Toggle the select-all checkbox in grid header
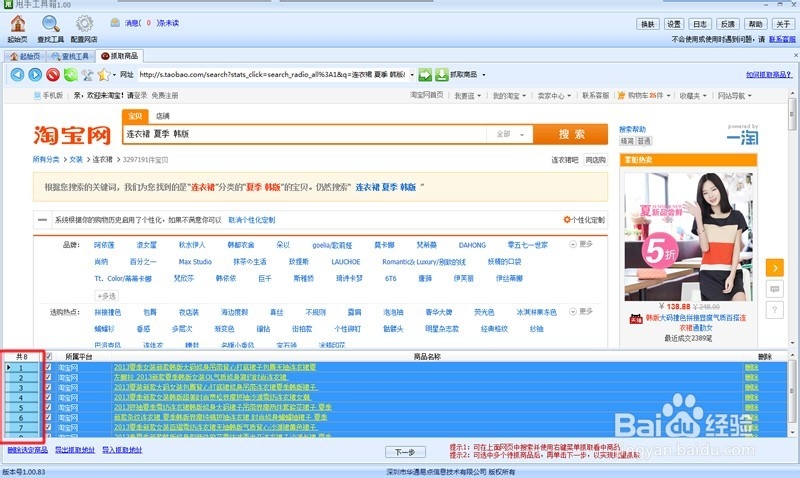Viewport: 800px width, 478px height. click(x=48, y=357)
